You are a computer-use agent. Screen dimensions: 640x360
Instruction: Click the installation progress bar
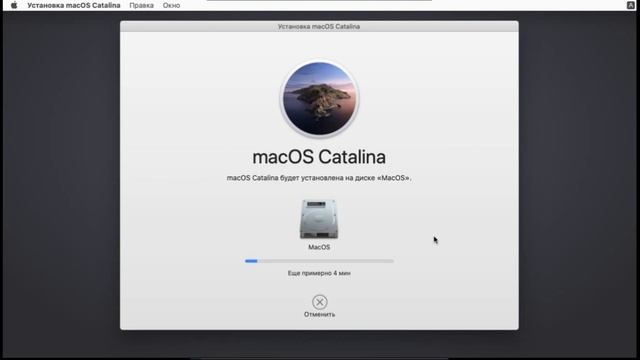pyautogui.click(x=320, y=261)
